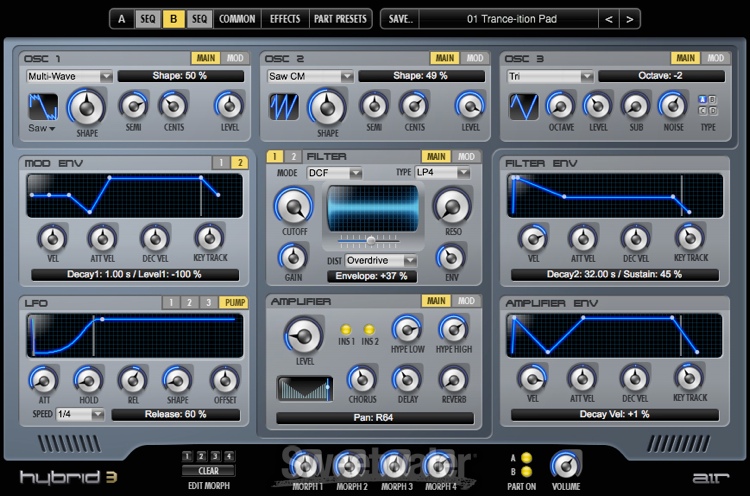Viewport: 750px width, 496px height.
Task: Open the OSC 3 Tri waveform dropdown
Action: click(x=550, y=76)
